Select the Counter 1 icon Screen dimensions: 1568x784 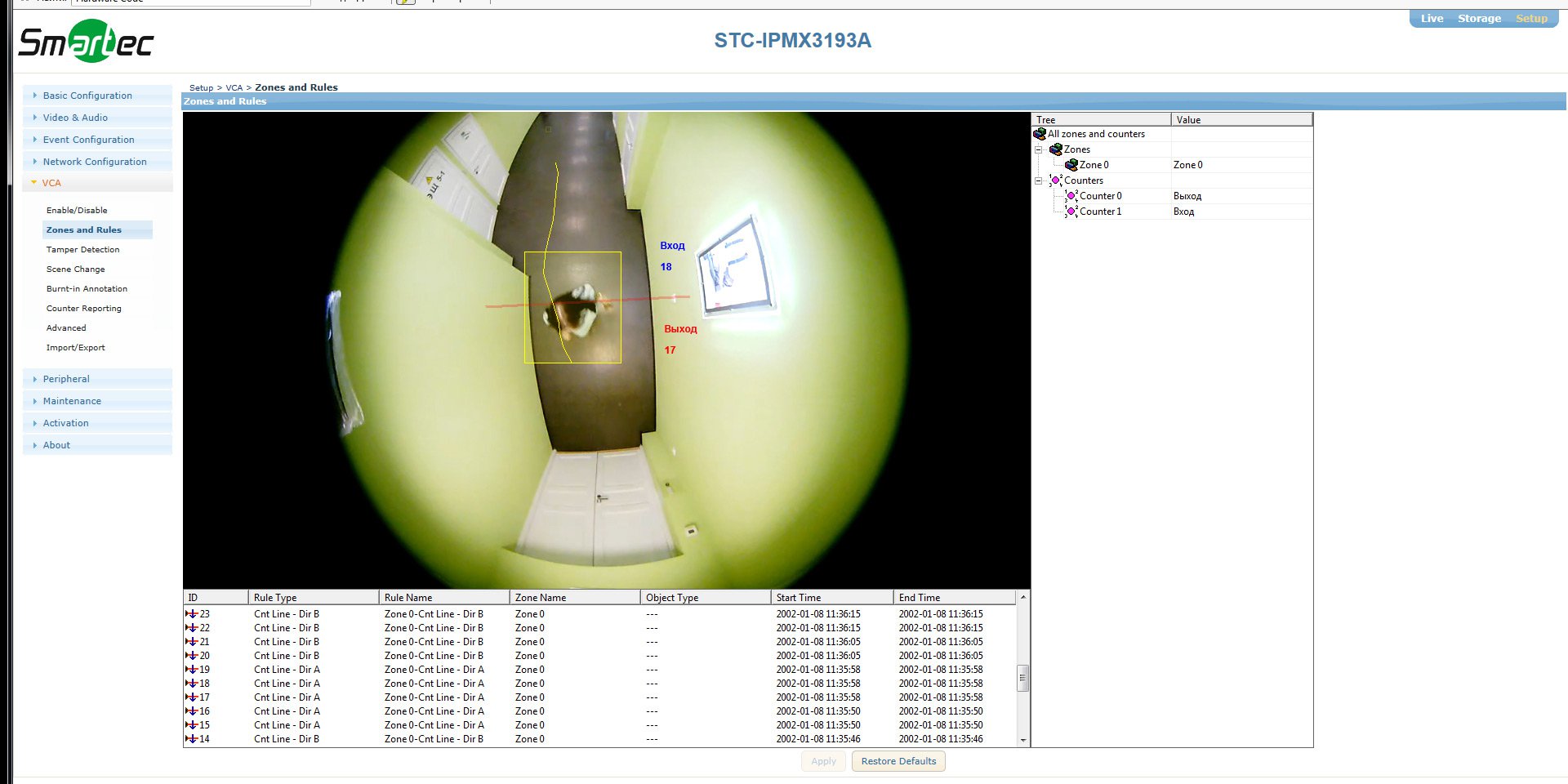1071,212
